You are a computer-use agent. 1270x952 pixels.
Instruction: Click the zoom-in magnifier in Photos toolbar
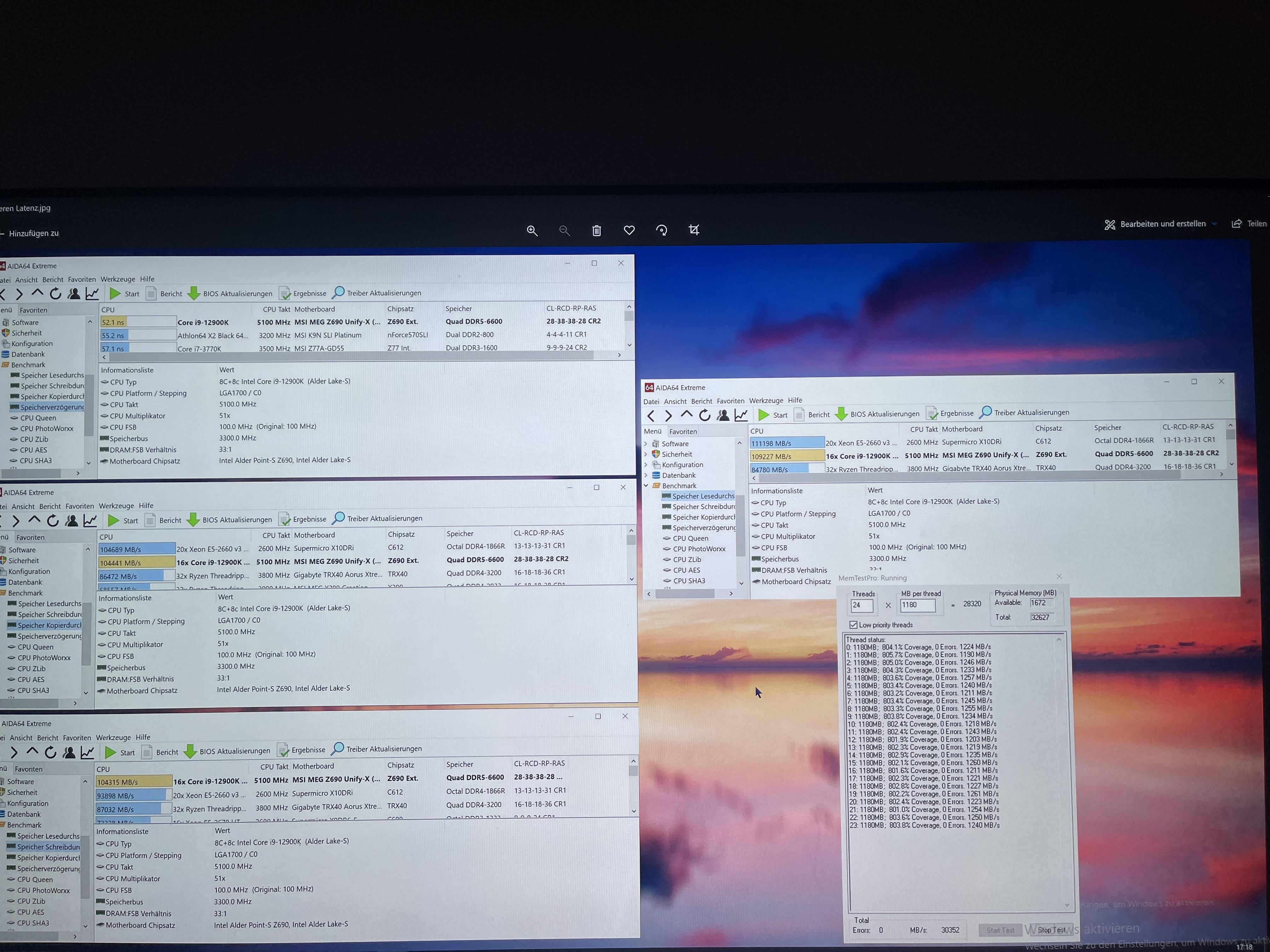pyautogui.click(x=532, y=231)
